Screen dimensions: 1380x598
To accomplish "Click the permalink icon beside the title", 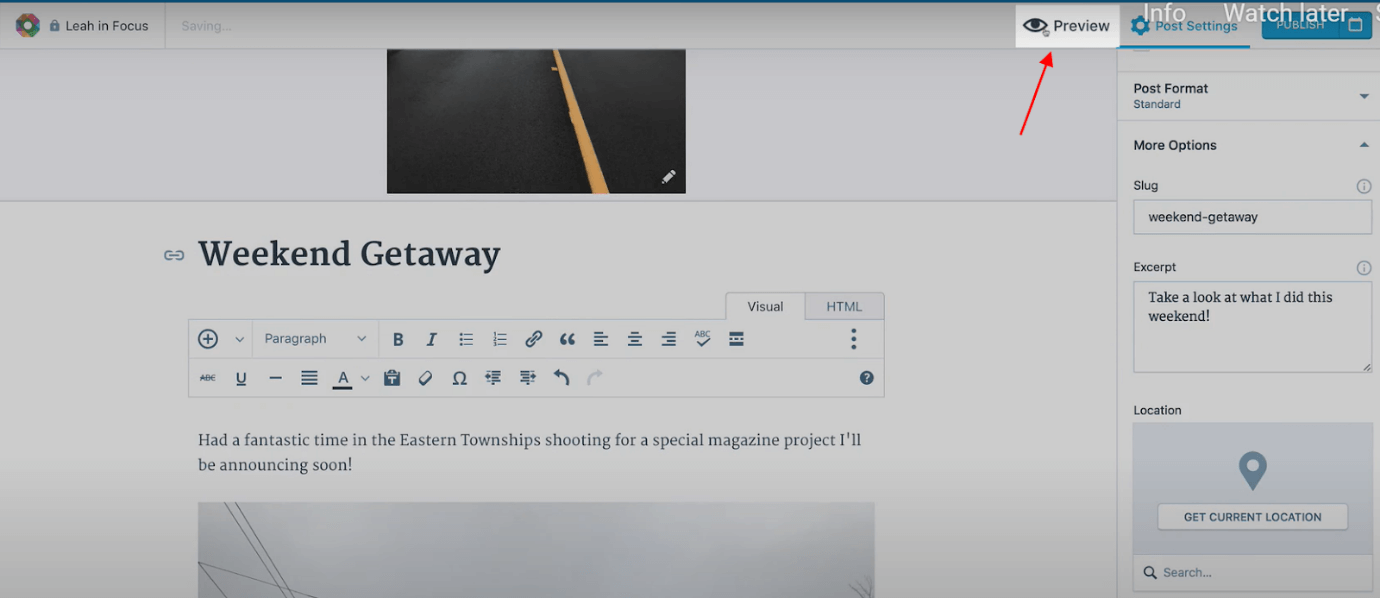I will click(174, 256).
